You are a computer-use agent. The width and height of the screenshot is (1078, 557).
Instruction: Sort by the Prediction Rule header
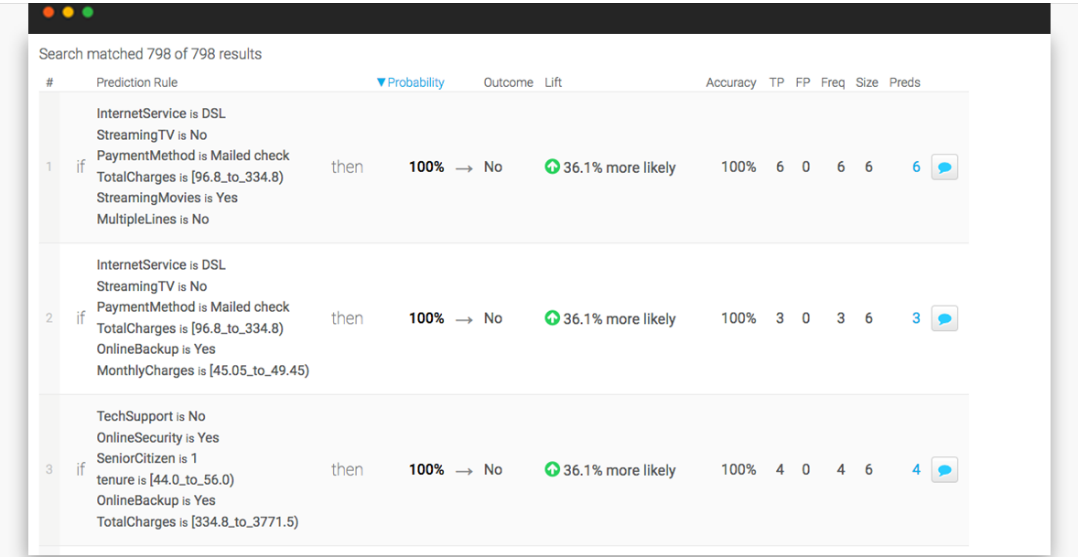tap(137, 83)
